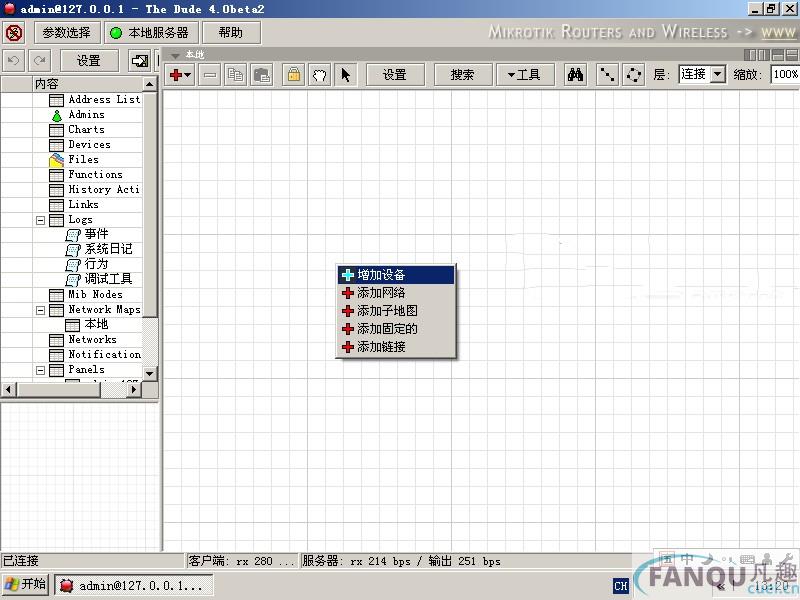
Task: Open the red plus add dropdown in map toolbar
Action: (x=180, y=75)
